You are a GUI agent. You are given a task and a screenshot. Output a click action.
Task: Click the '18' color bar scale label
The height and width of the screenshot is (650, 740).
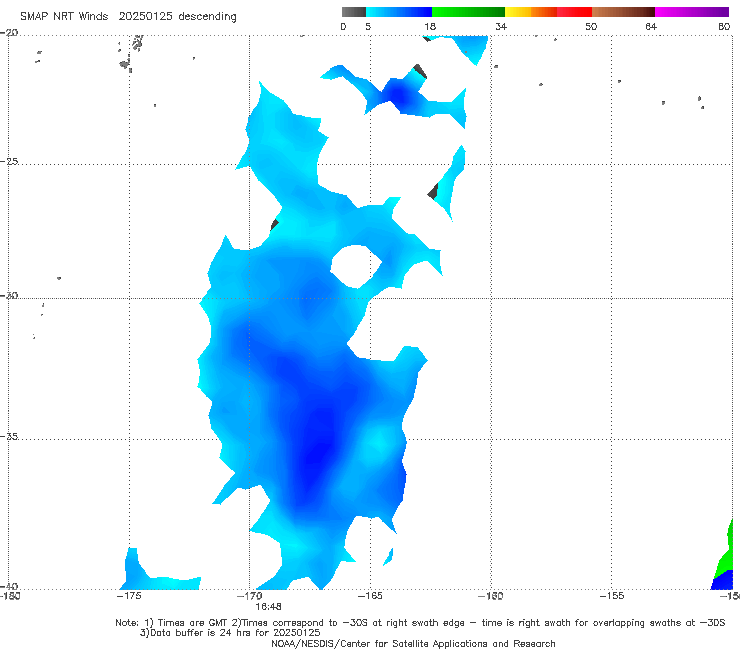tap(430, 26)
